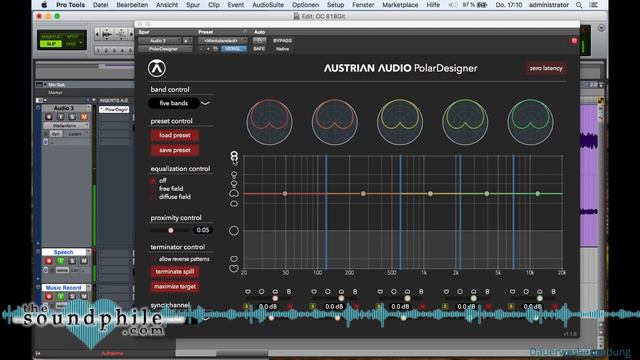The height and width of the screenshot is (360, 640).
Task: Select 'diffuse field' equalization option
Action: (153, 197)
